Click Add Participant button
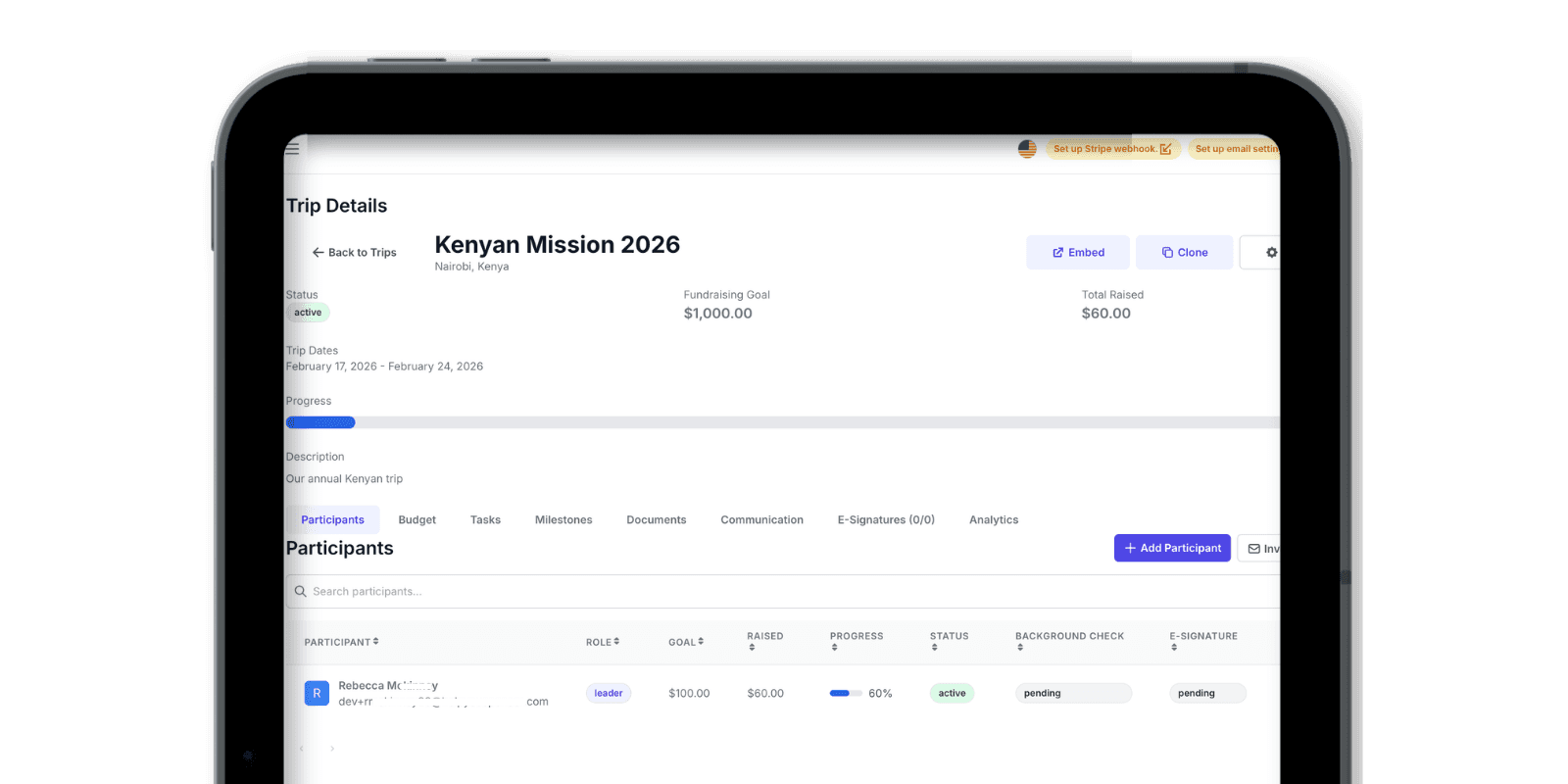 coord(1172,548)
